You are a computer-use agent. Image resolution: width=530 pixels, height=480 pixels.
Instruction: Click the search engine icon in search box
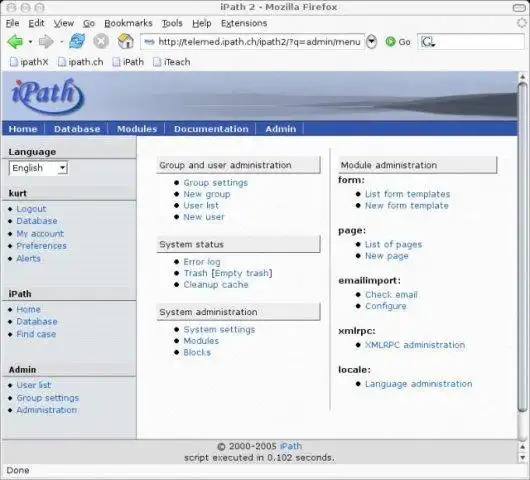click(427, 42)
